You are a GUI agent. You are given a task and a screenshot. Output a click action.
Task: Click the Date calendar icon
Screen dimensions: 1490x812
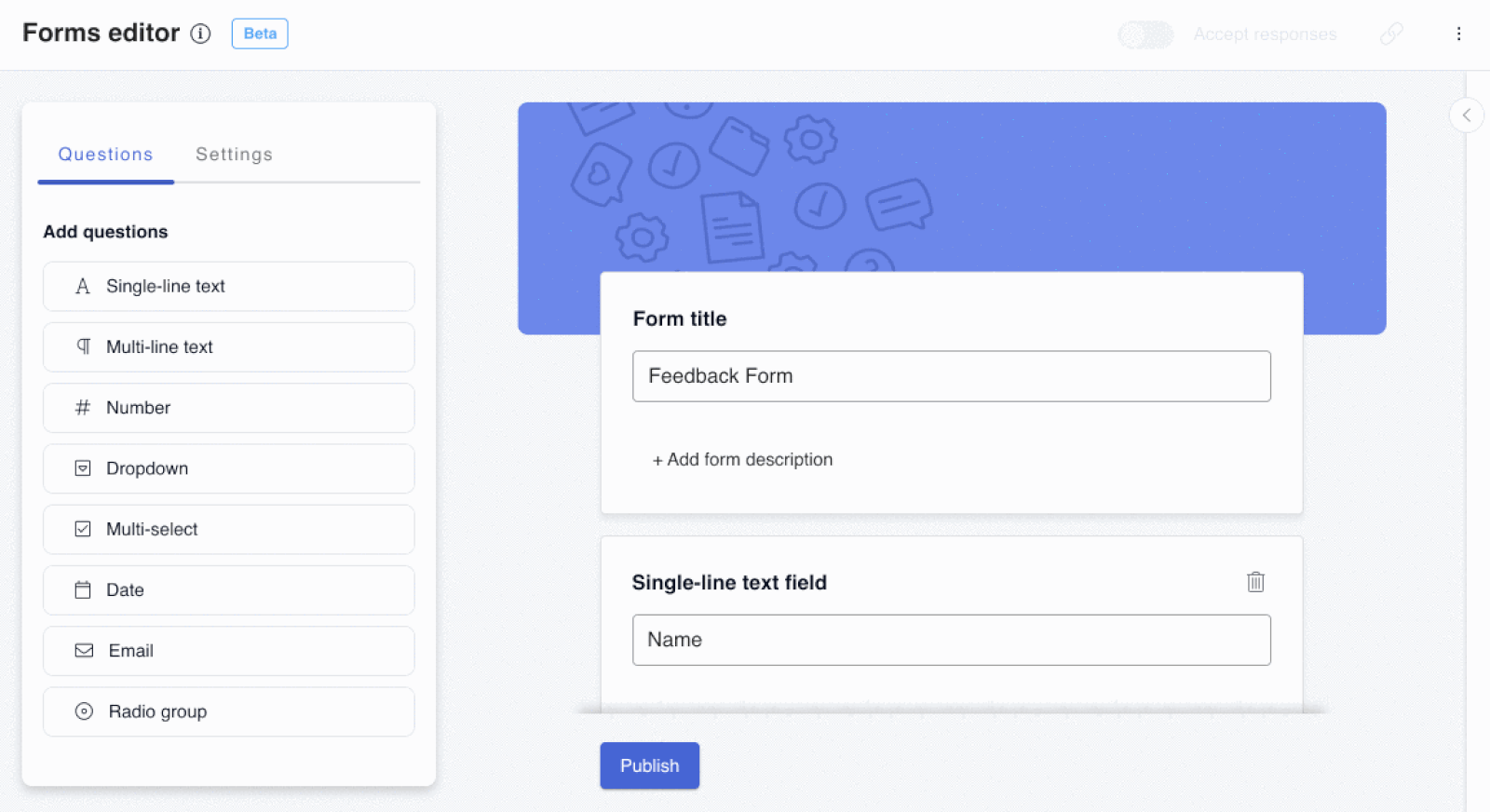click(83, 590)
